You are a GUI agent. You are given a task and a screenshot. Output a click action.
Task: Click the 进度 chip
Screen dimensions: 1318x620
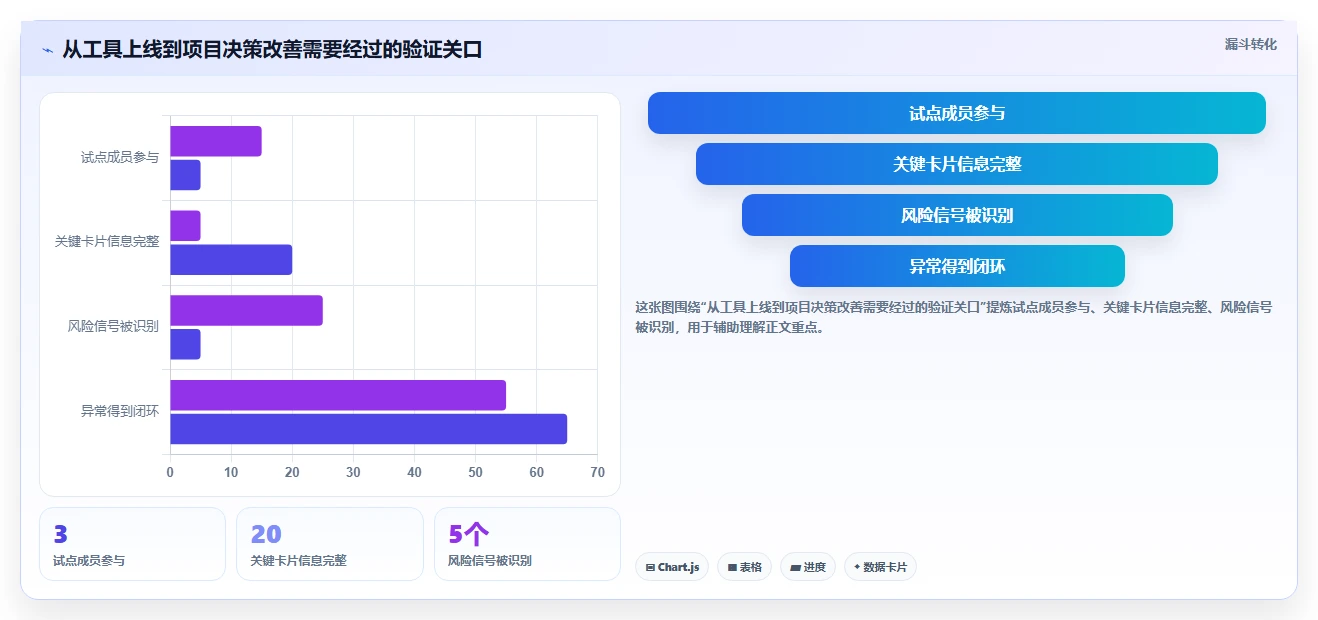point(808,567)
